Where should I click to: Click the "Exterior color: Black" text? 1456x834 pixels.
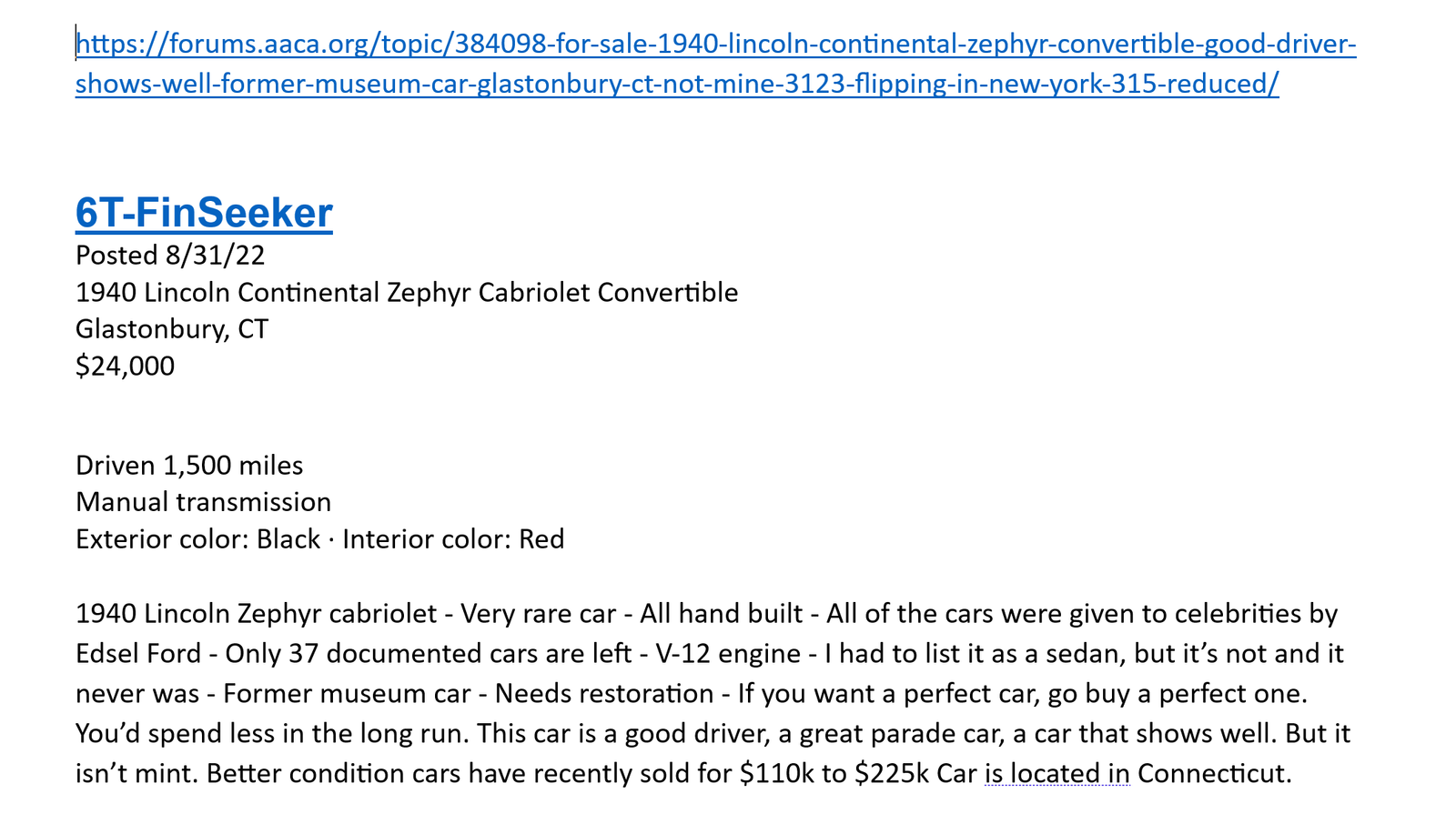pyautogui.click(x=197, y=539)
